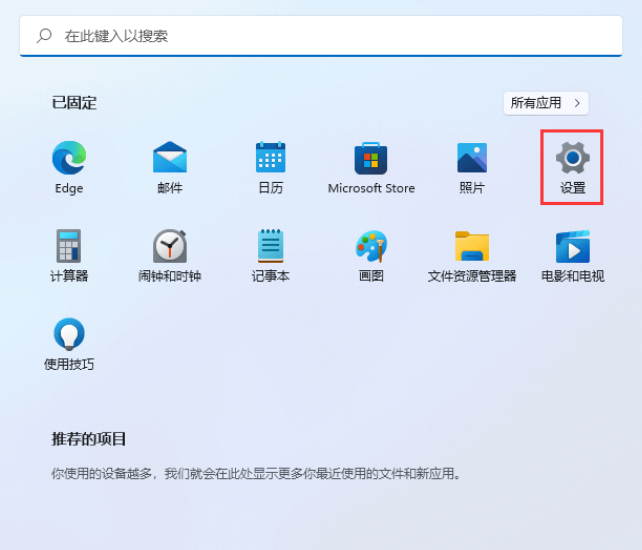Expand via the 所有应用 chevron arrow

[x=576, y=103]
